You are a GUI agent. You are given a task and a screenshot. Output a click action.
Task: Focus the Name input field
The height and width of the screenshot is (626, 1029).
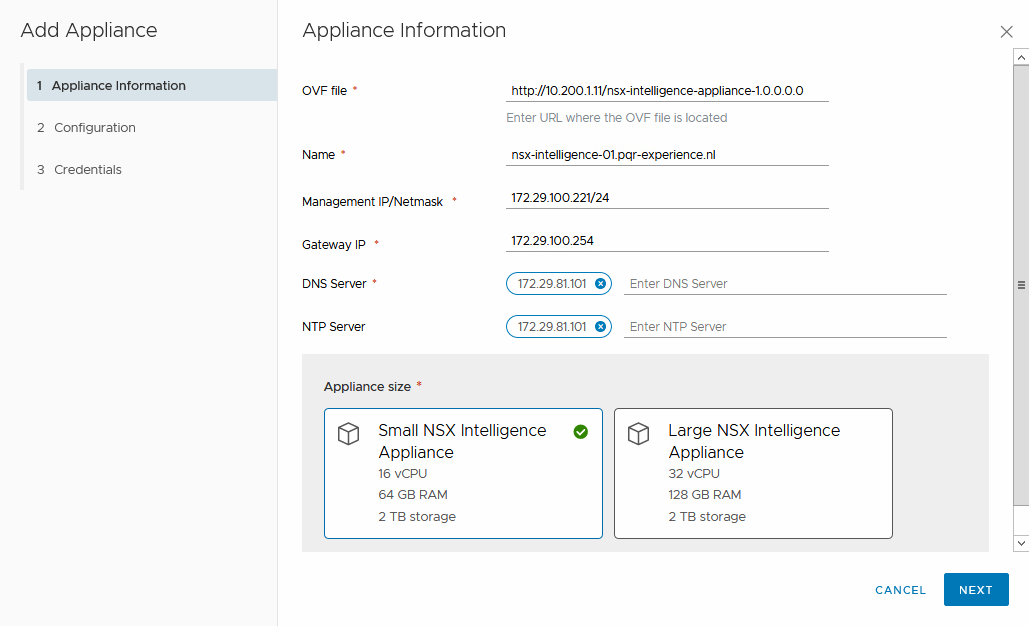667,156
